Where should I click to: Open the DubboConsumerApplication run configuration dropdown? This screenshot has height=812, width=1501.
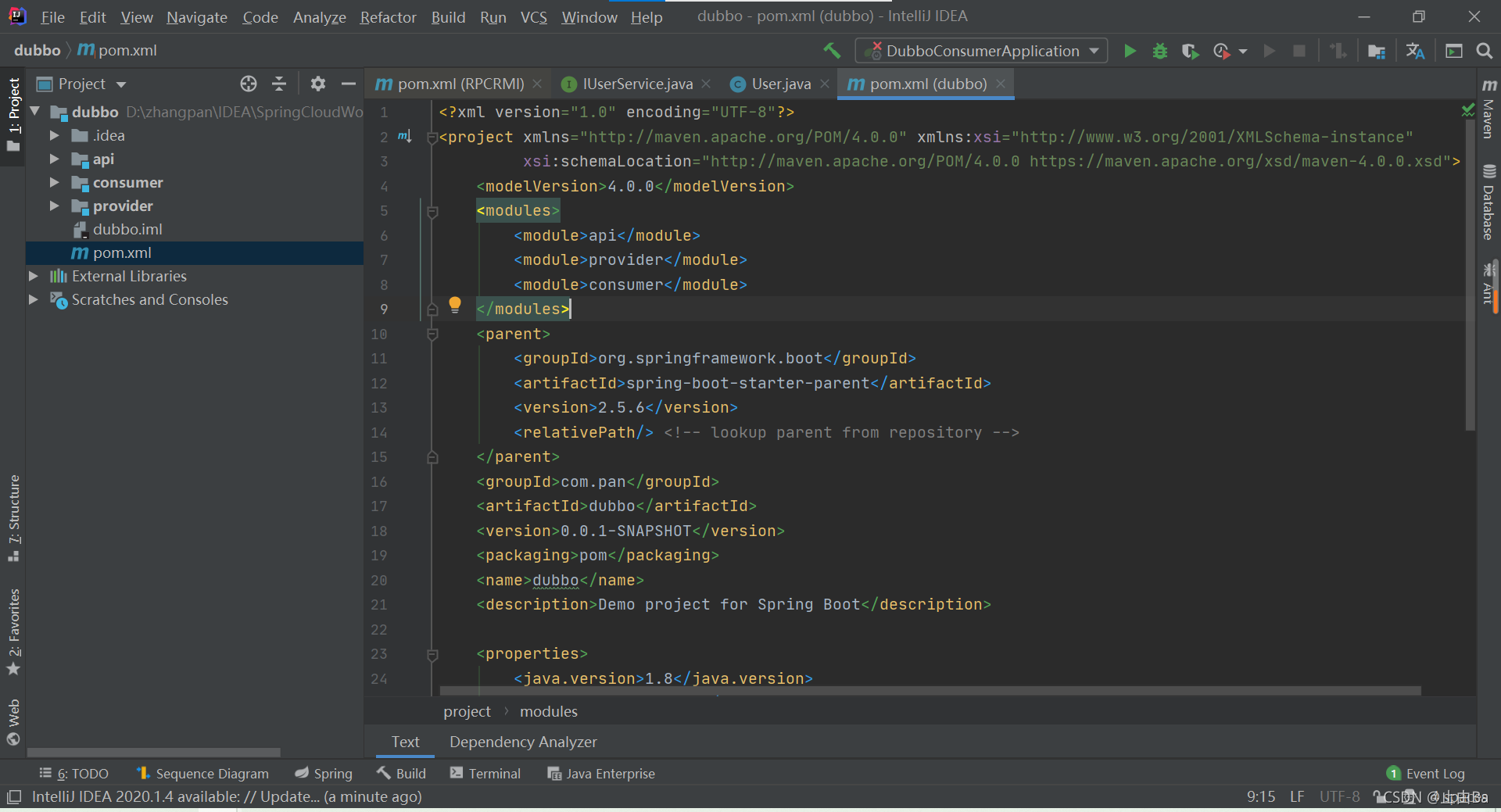982,51
